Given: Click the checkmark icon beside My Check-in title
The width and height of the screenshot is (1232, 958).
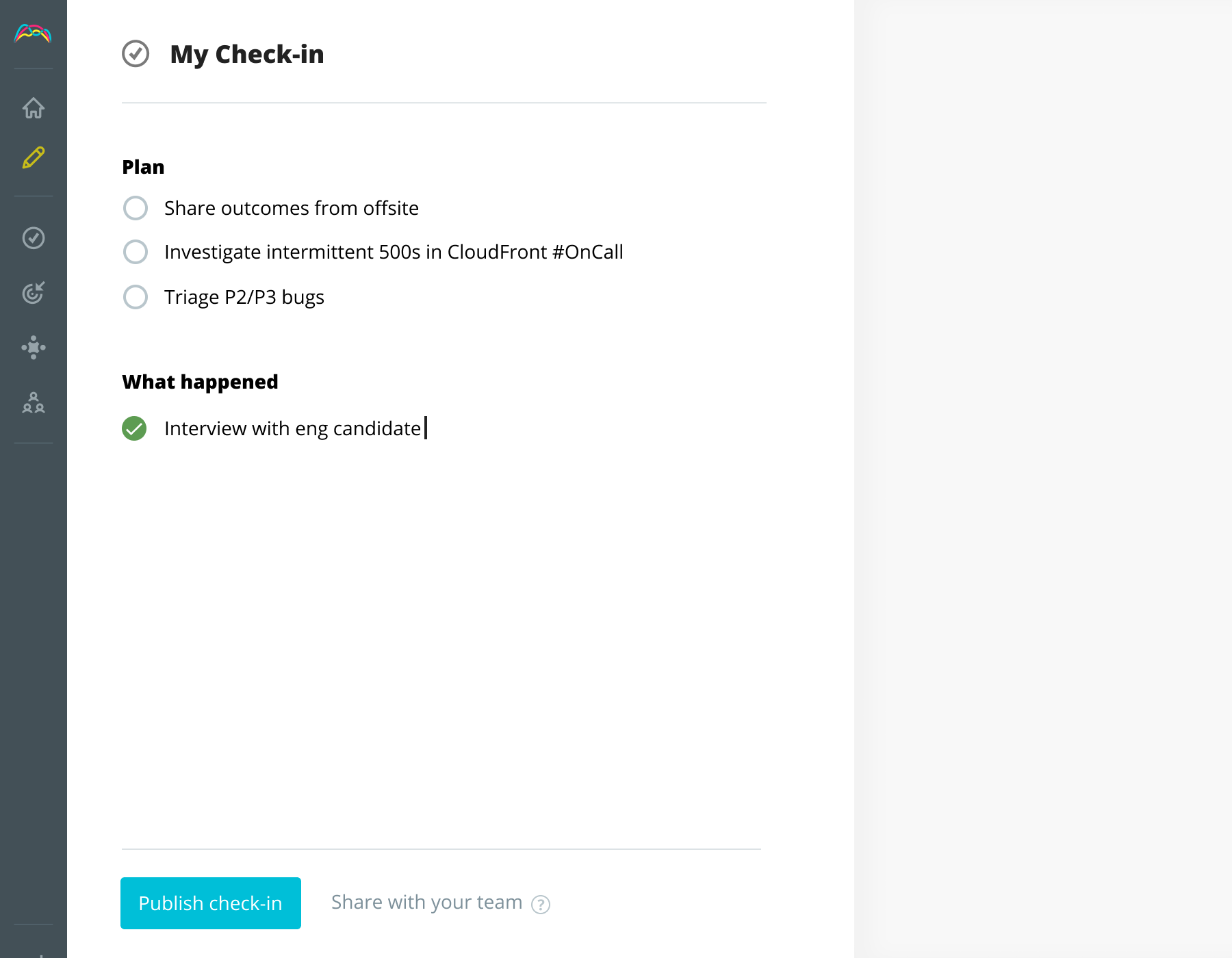Looking at the screenshot, I should (136, 54).
